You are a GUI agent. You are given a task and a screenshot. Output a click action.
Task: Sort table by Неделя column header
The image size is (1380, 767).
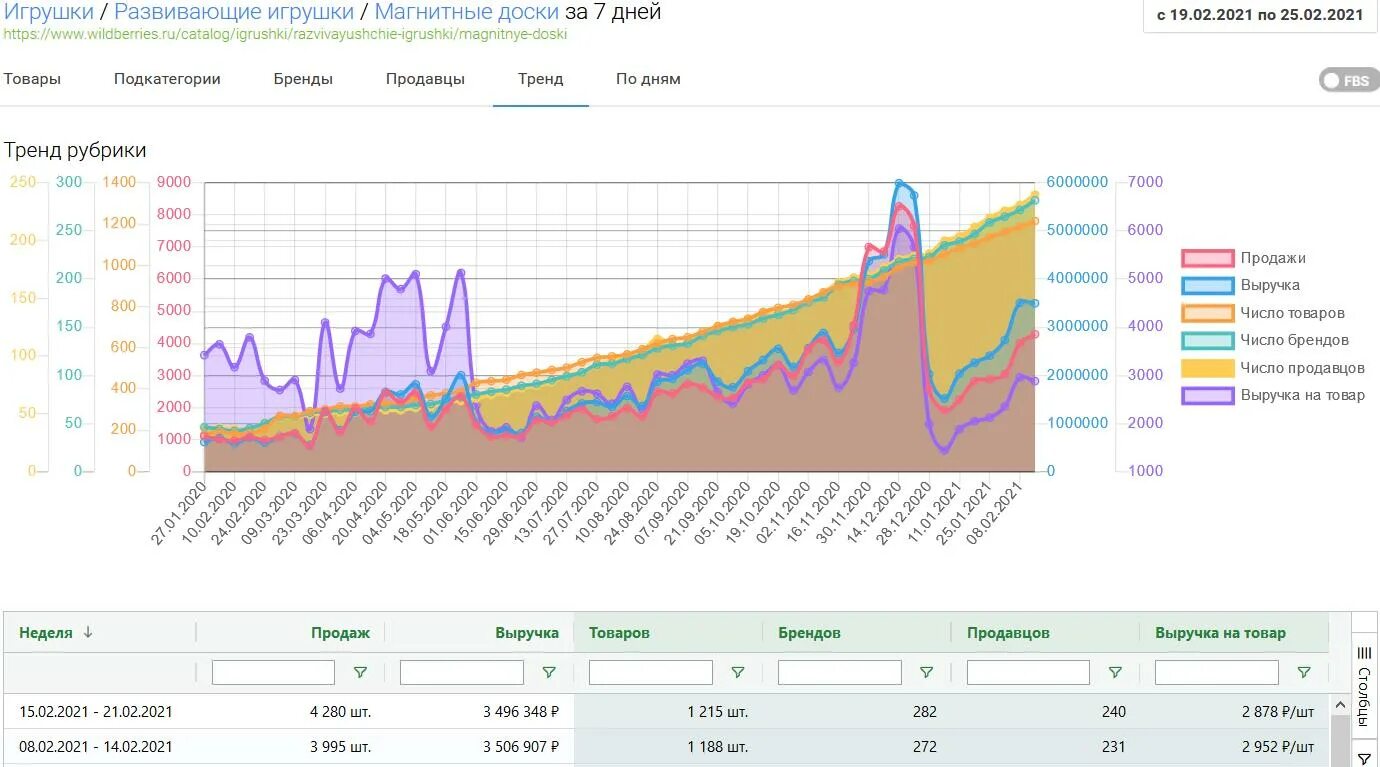pos(46,633)
